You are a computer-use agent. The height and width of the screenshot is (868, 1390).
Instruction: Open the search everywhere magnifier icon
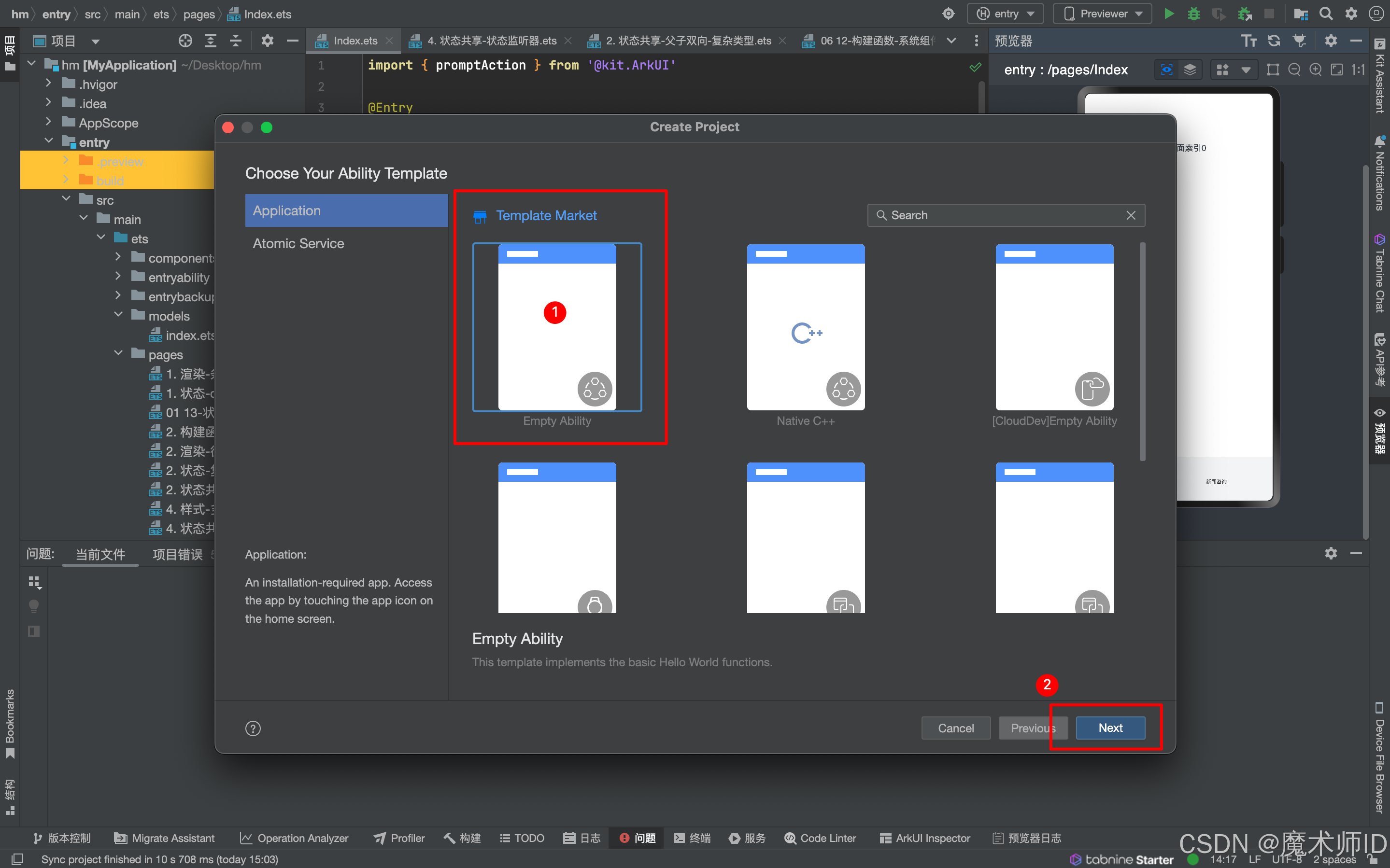[x=1326, y=14]
